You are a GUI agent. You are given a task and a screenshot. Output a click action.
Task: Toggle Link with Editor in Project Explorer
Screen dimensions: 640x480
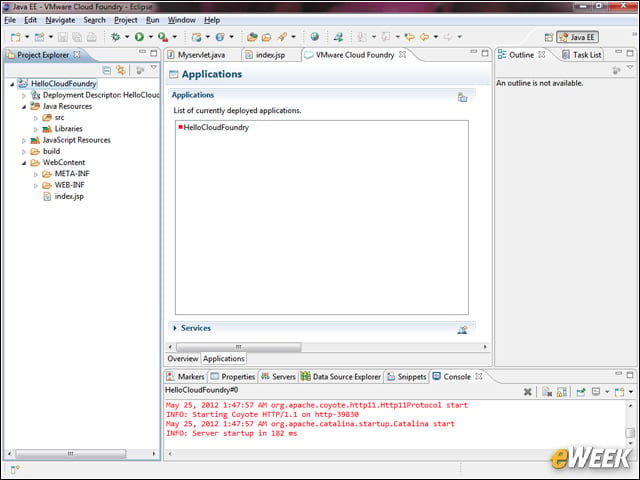[x=121, y=70]
